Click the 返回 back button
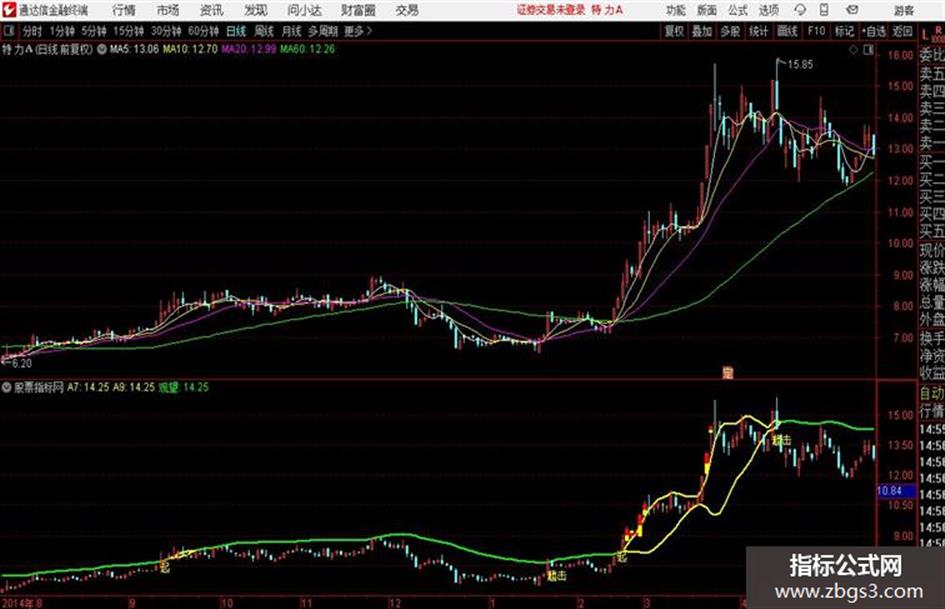 coord(902,31)
